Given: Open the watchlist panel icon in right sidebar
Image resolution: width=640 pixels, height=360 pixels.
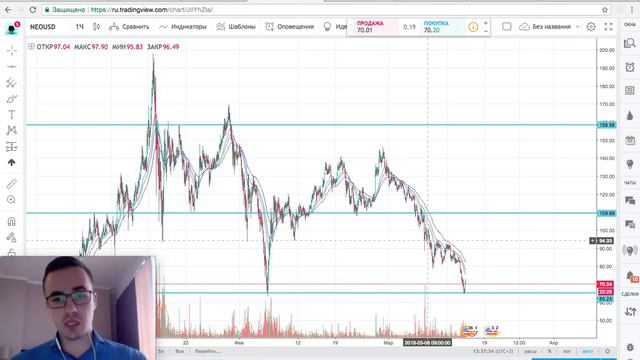Looking at the screenshot, I should coord(630,43).
